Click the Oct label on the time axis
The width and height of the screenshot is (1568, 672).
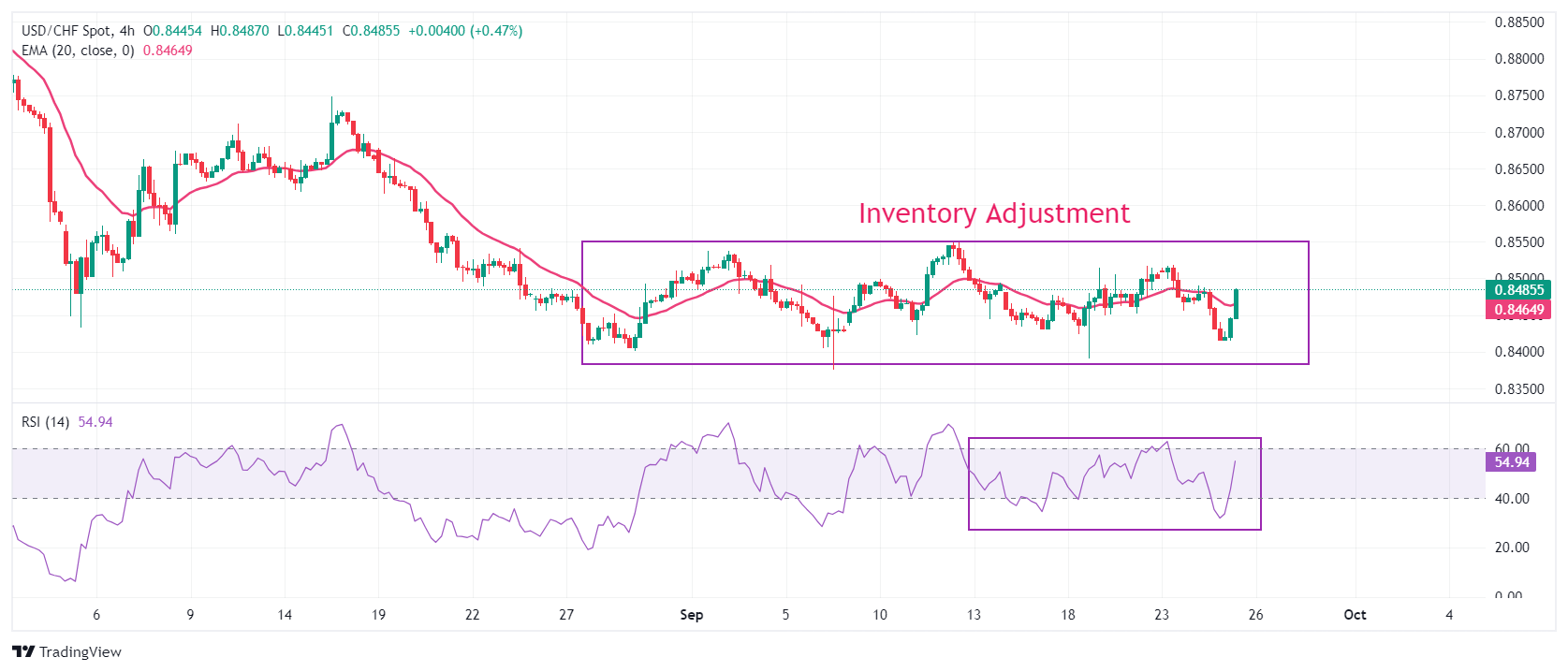pos(1354,615)
